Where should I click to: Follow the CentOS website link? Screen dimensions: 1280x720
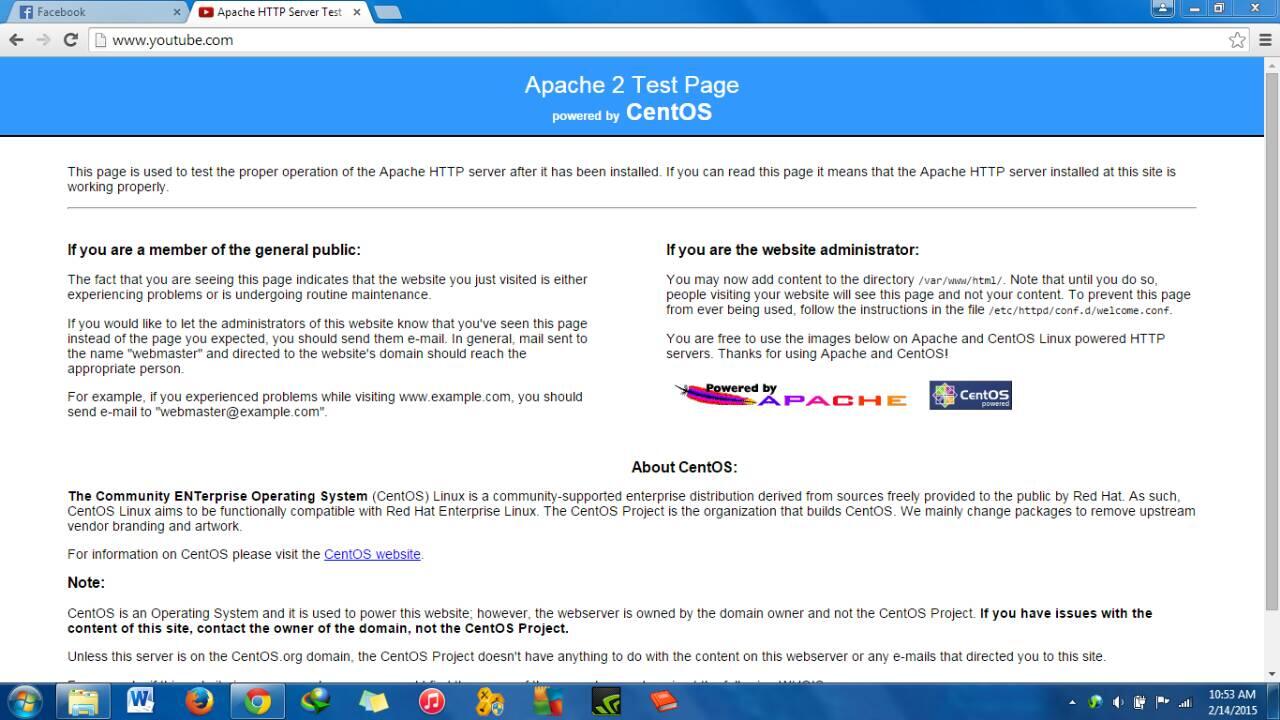(372, 554)
